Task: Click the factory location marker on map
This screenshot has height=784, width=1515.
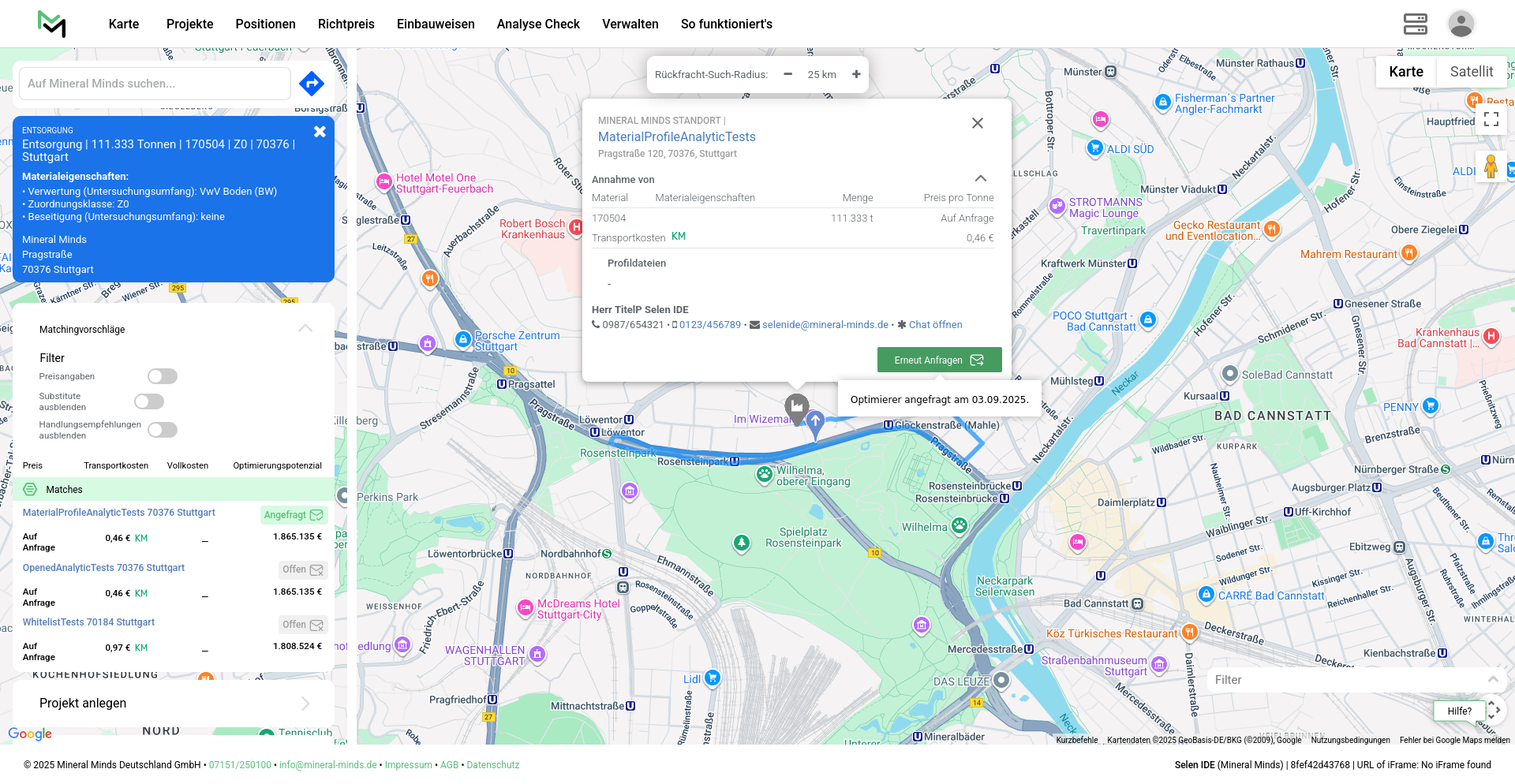Action: [797, 408]
